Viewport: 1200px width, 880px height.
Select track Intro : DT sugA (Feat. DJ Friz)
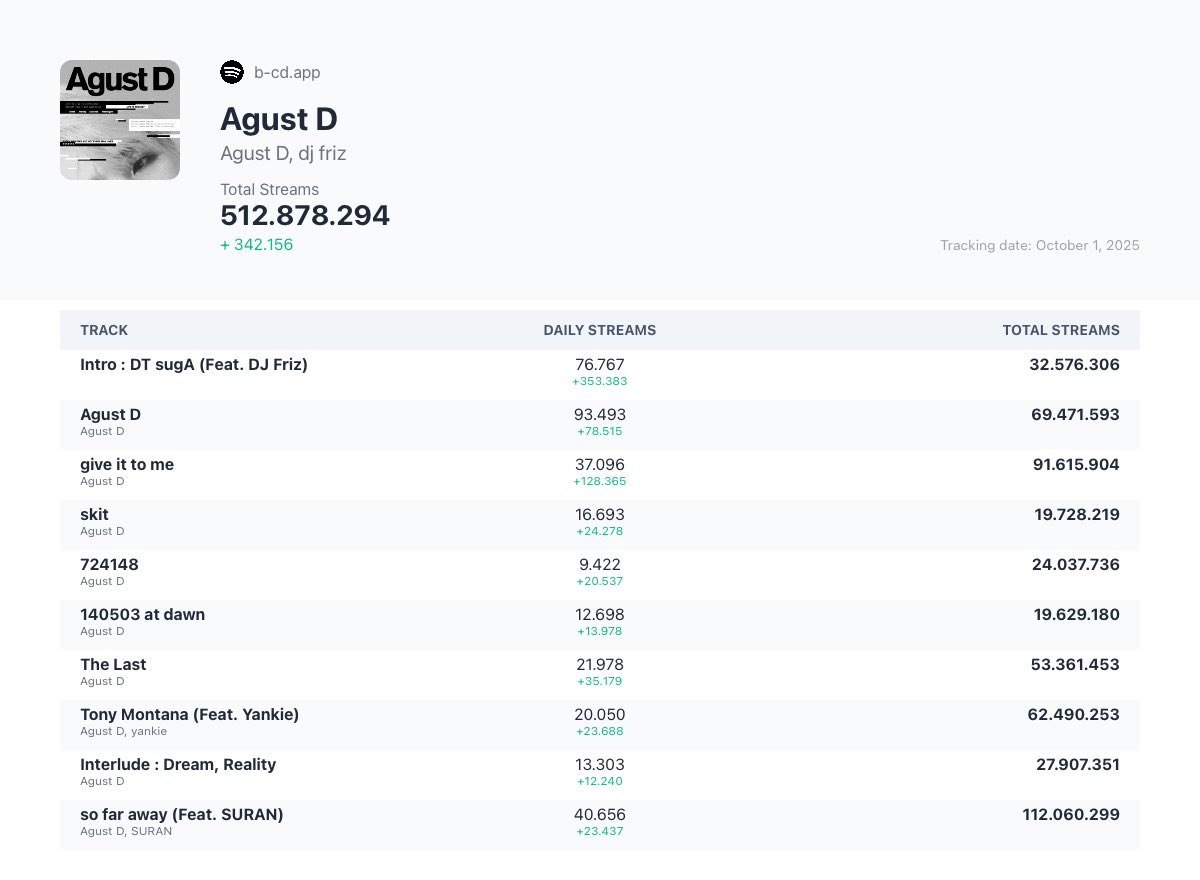click(194, 364)
